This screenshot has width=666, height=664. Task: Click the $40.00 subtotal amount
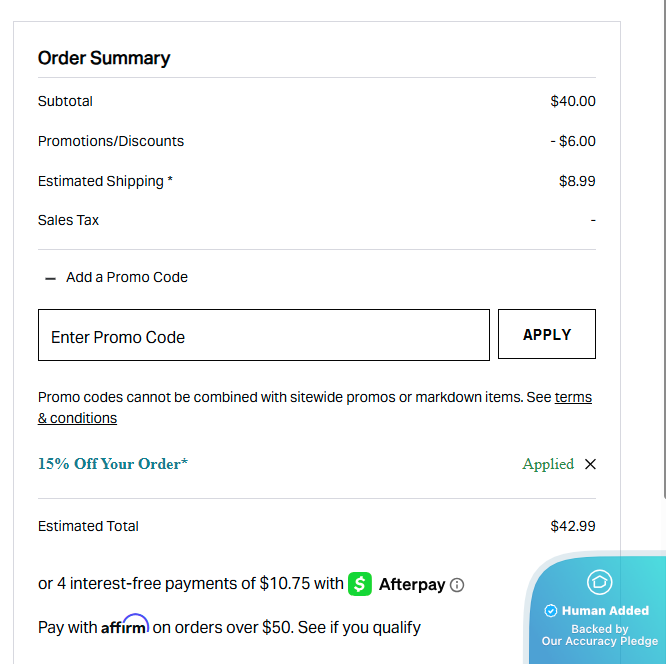pos(573,101)
